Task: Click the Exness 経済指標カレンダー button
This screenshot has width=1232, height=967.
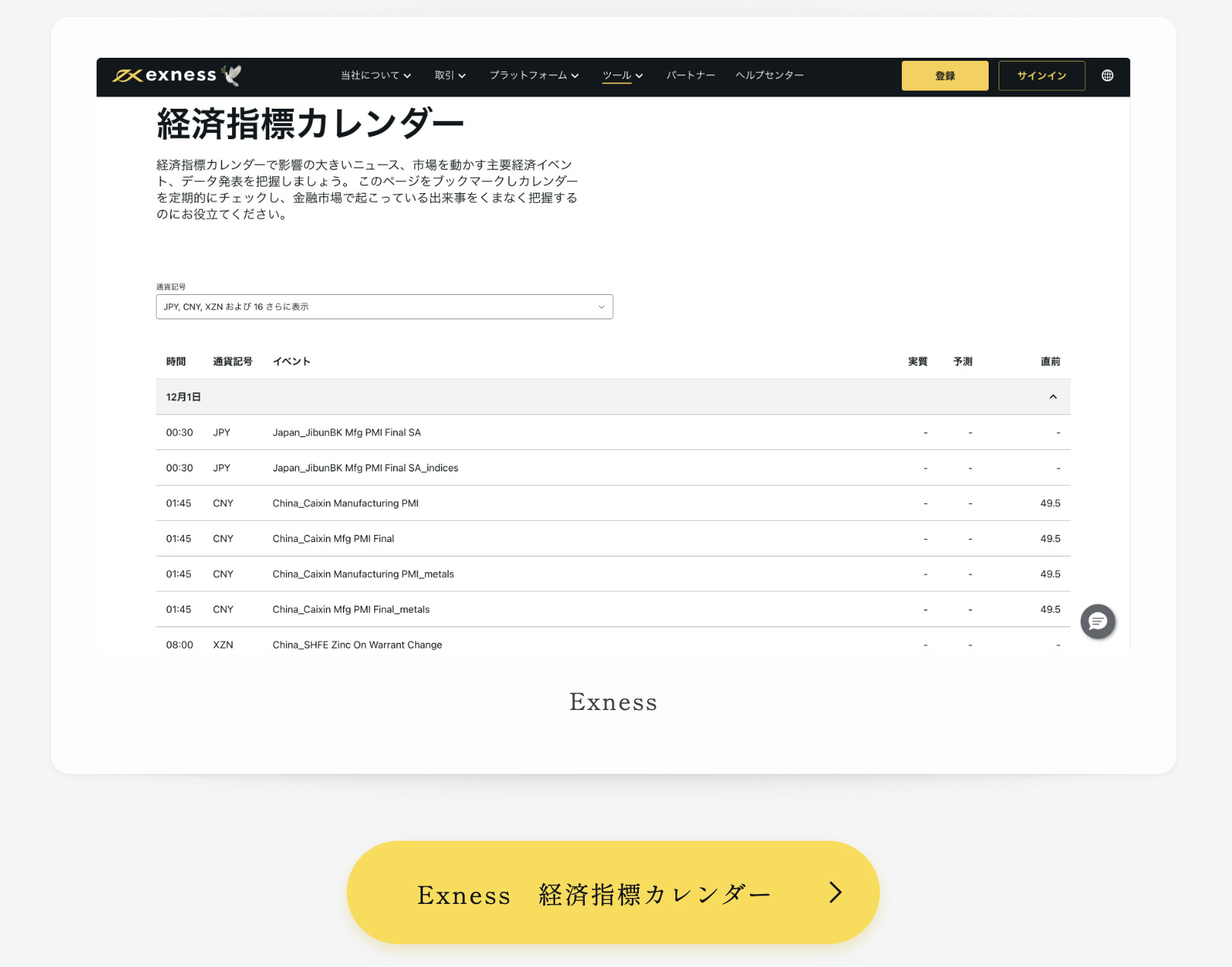Action: (x=593, y=894)
